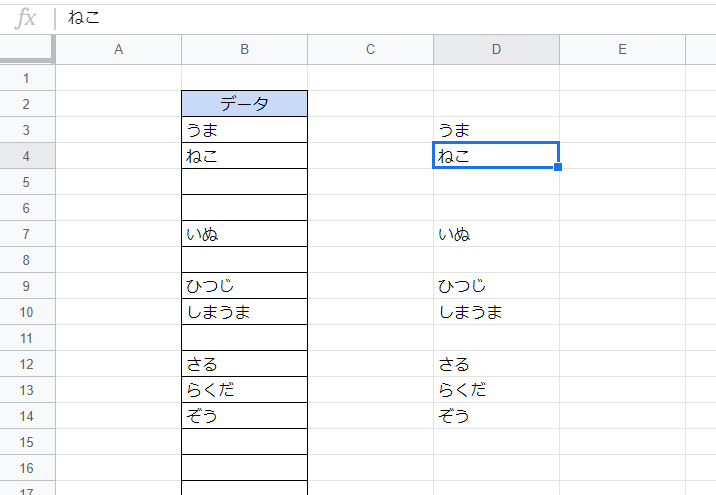Screen dimensions: 716x495
Task: Select cell B13 with らくだ
Action: click(x=244, y=390)
